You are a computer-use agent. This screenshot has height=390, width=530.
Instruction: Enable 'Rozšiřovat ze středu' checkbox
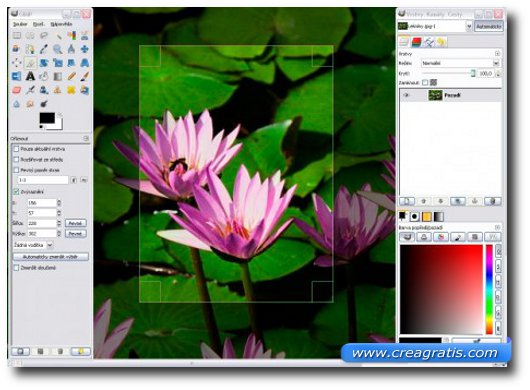pyautogui.click(x=16, y=159)
